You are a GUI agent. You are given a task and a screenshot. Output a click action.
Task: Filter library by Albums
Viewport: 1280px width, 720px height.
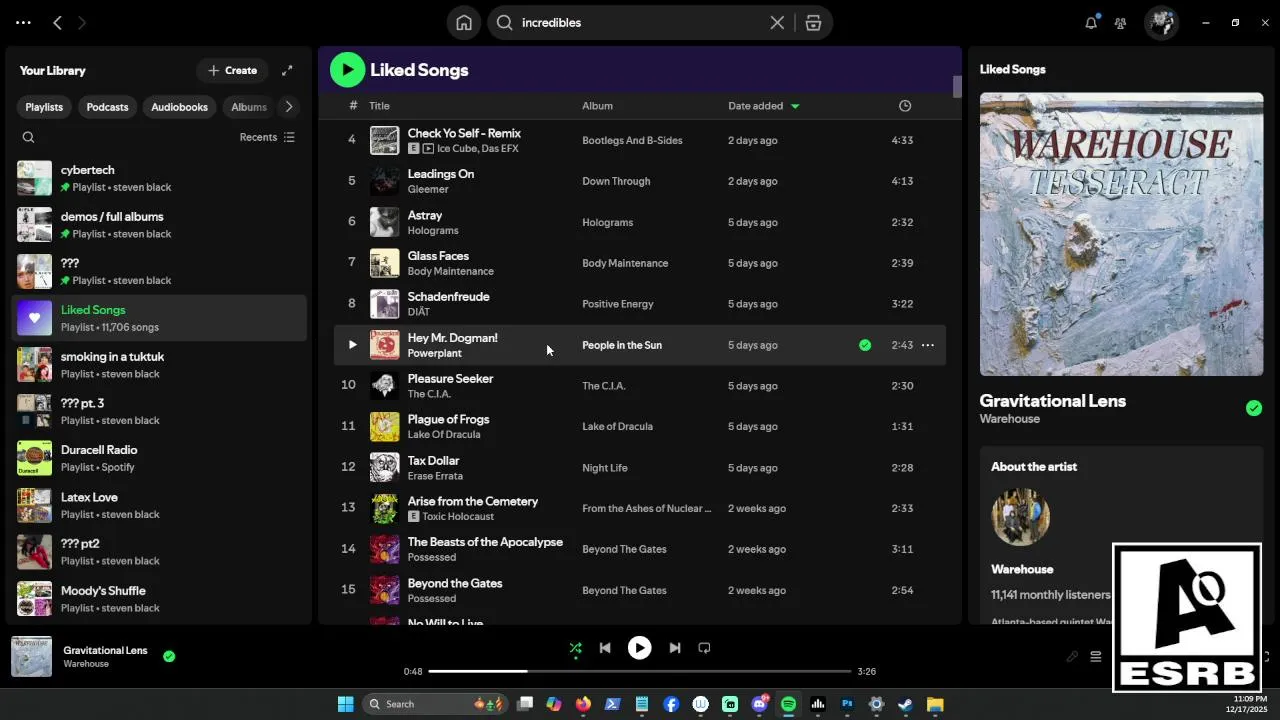(249, 107)
